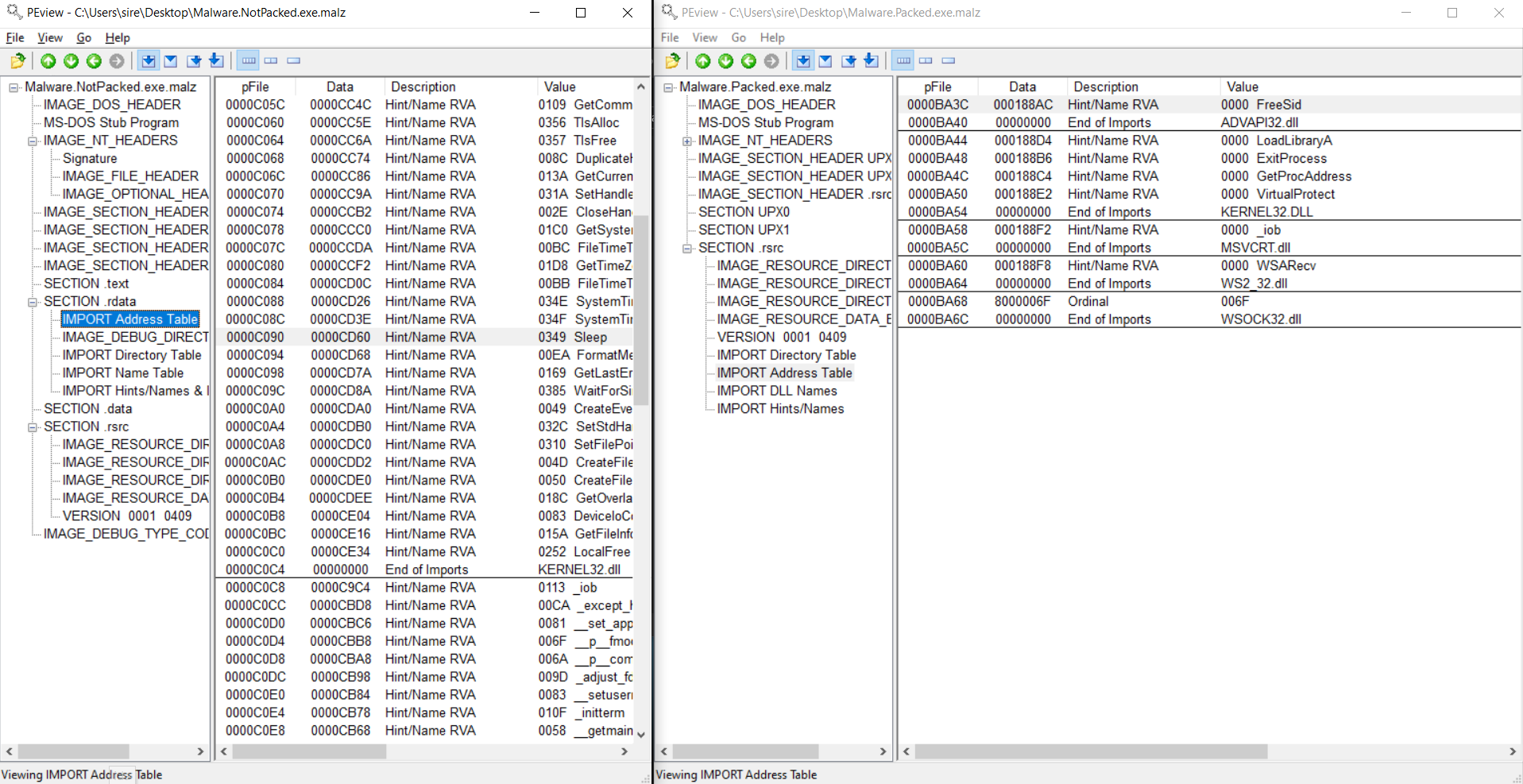The image size is (1523, 784).
Task: Click green back arrow in Packed window toolbar
Action: click(748, 61)
